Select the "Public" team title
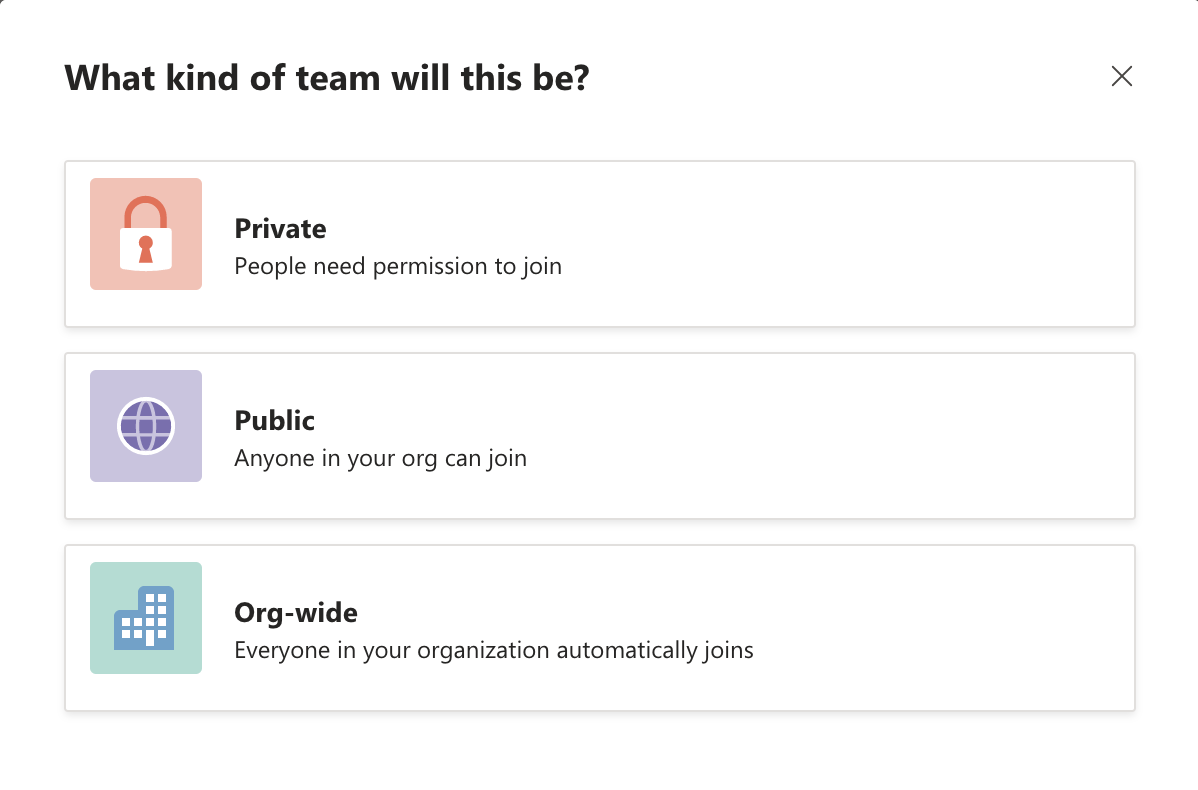 [x=274, y=421]
